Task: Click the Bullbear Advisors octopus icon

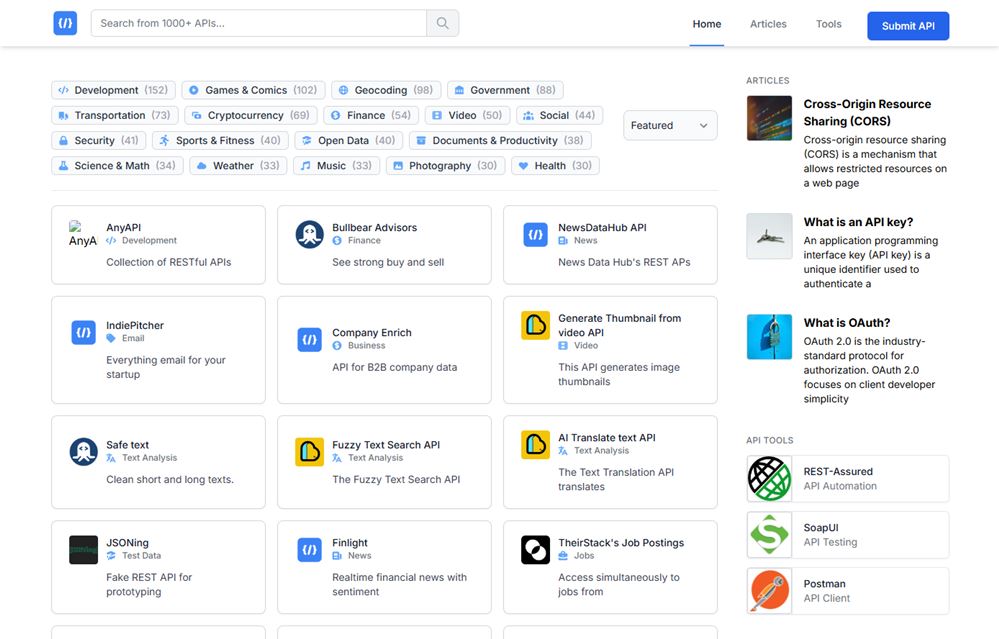Action: pyautogui.click(x=310, y=234)
